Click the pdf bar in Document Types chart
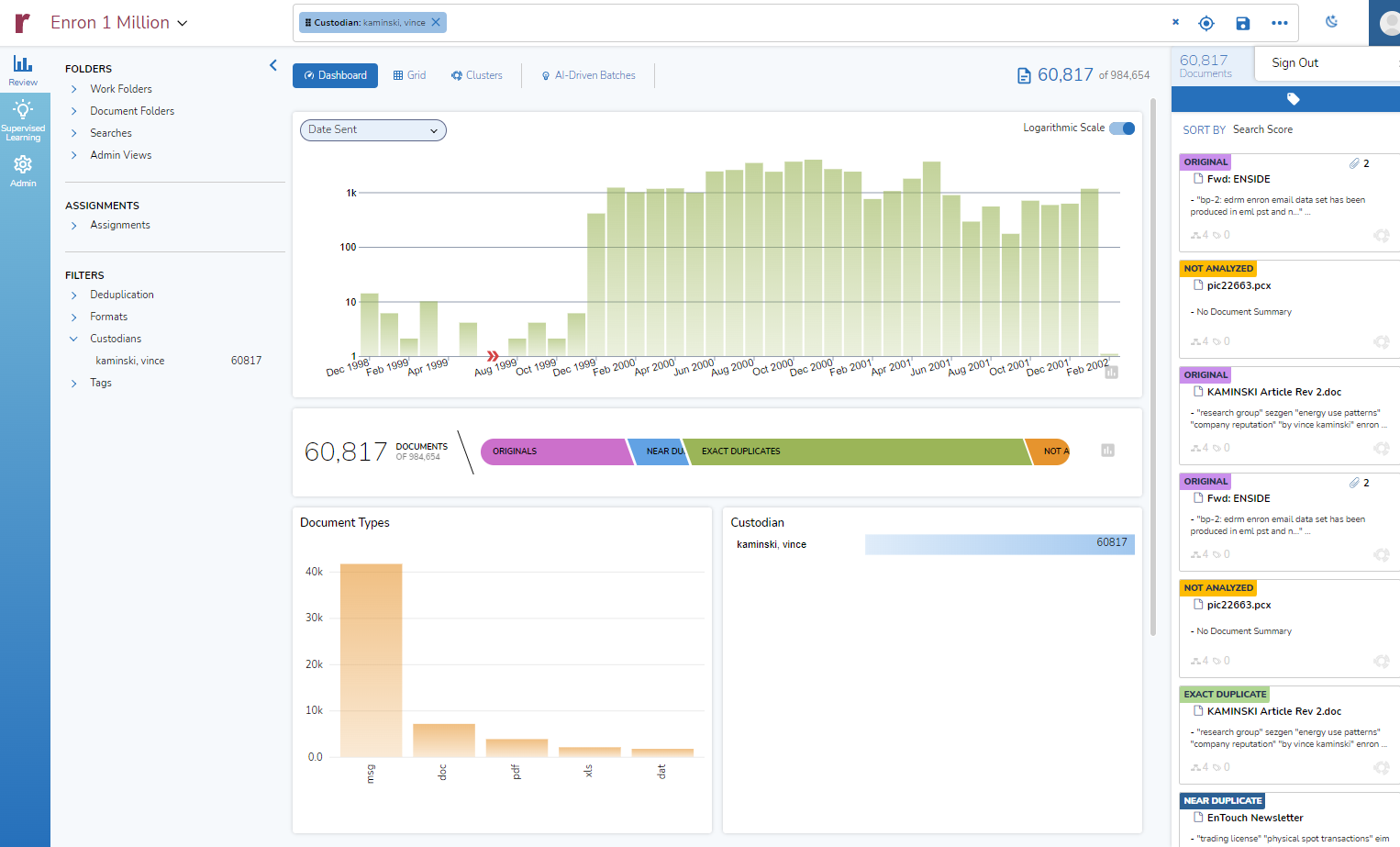1400x847 pixels. click(517, 748)
